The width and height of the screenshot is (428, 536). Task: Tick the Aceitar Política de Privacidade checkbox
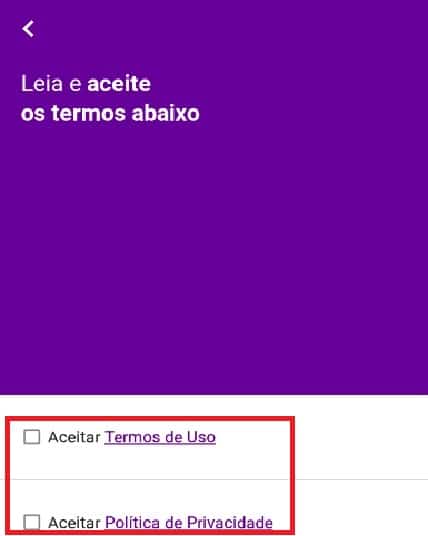click(x=31, y=522)
